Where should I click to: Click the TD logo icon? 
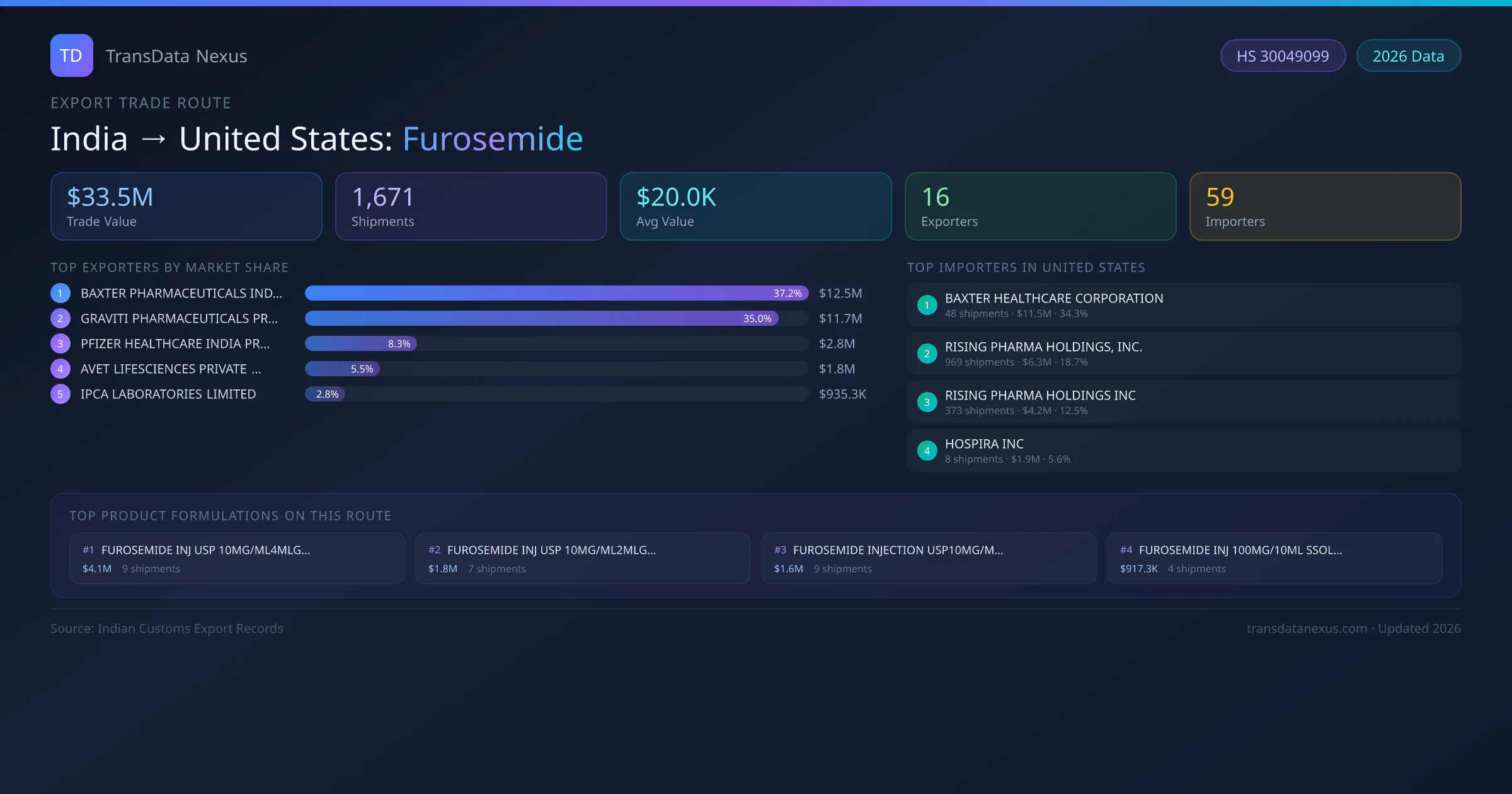tap(71, 55)
